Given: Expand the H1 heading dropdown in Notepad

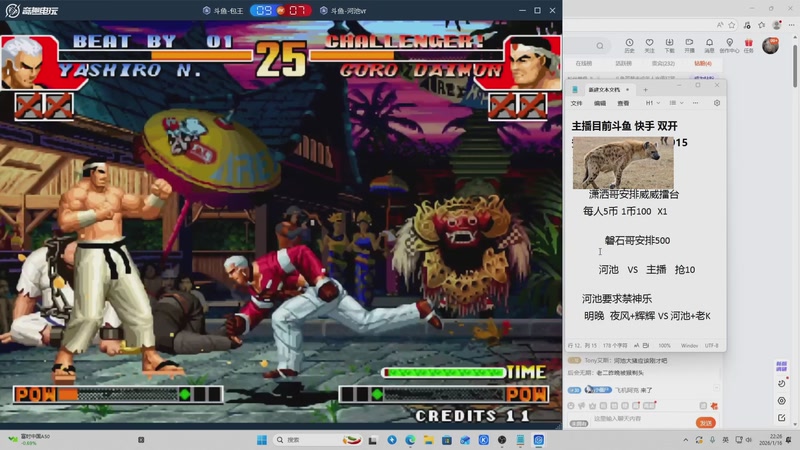Looking at the screenshot, I should point(653,103).
